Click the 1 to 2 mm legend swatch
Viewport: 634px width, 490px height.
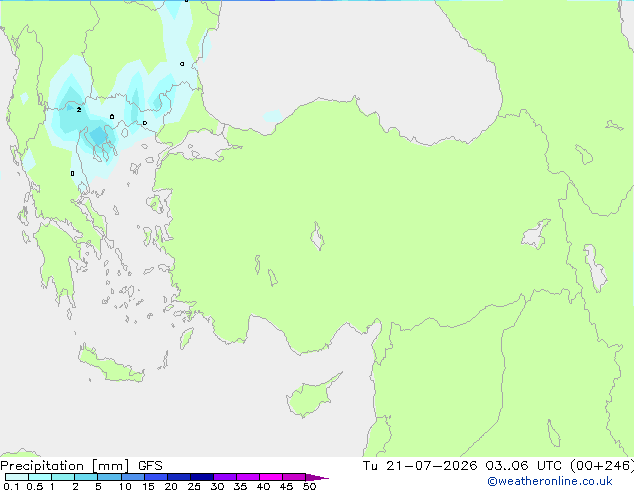pos(63,477)
